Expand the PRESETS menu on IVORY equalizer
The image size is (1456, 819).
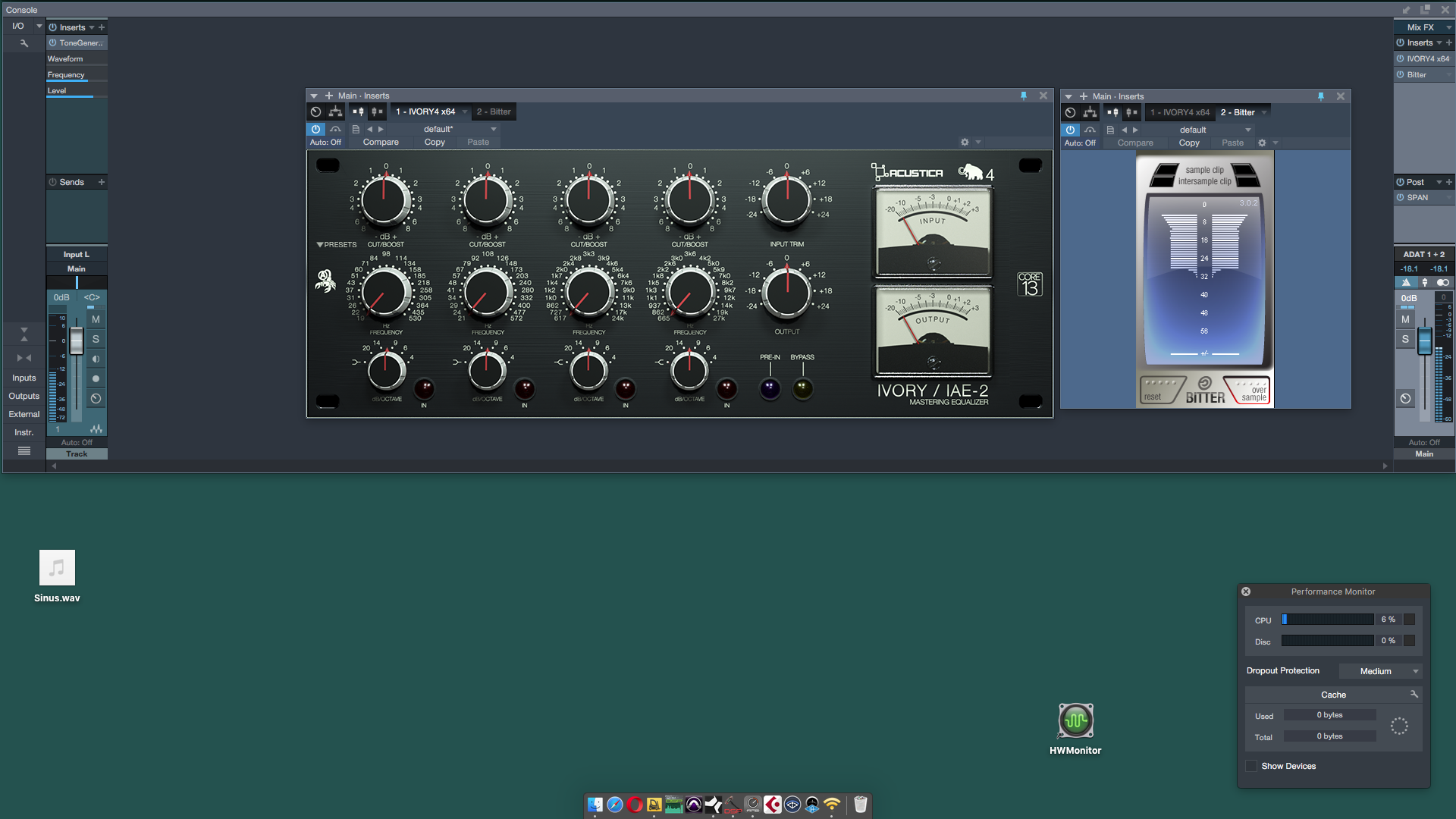[x=336, y=244]
